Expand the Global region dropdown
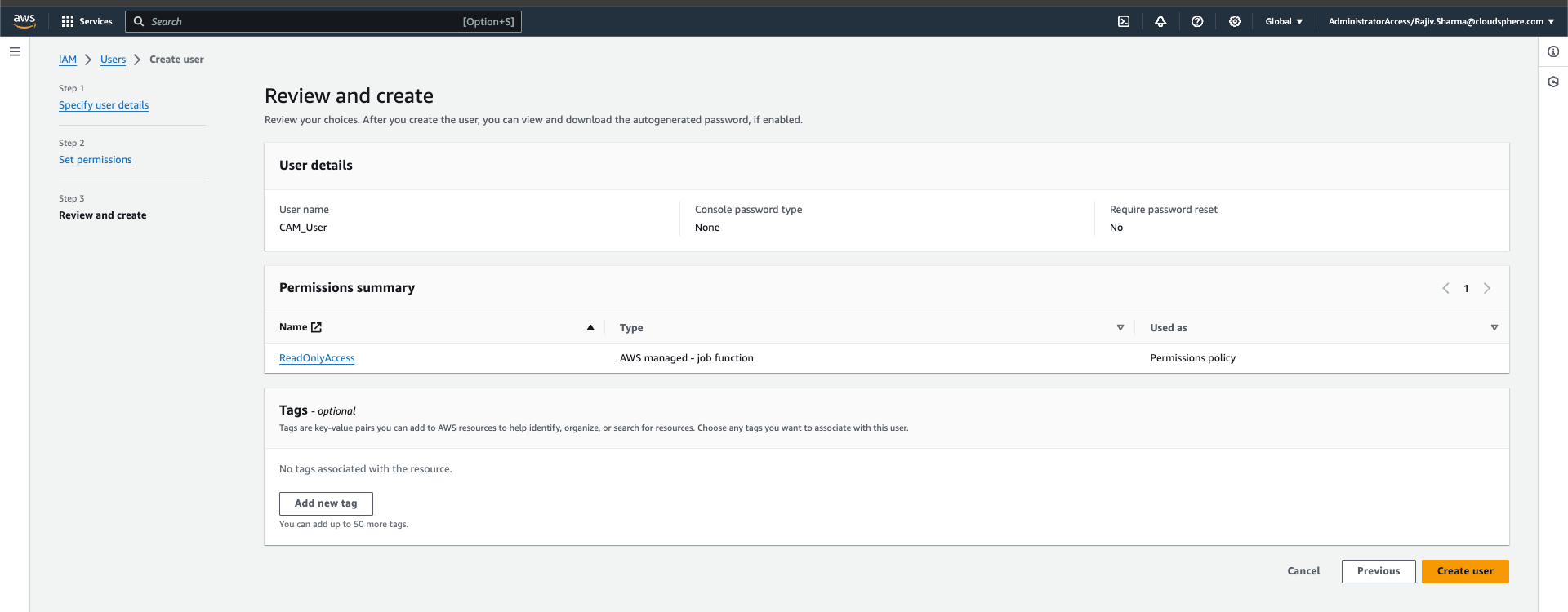Image resolution: width=1568 pixels, height=612 pixels. pos(1284,21)
